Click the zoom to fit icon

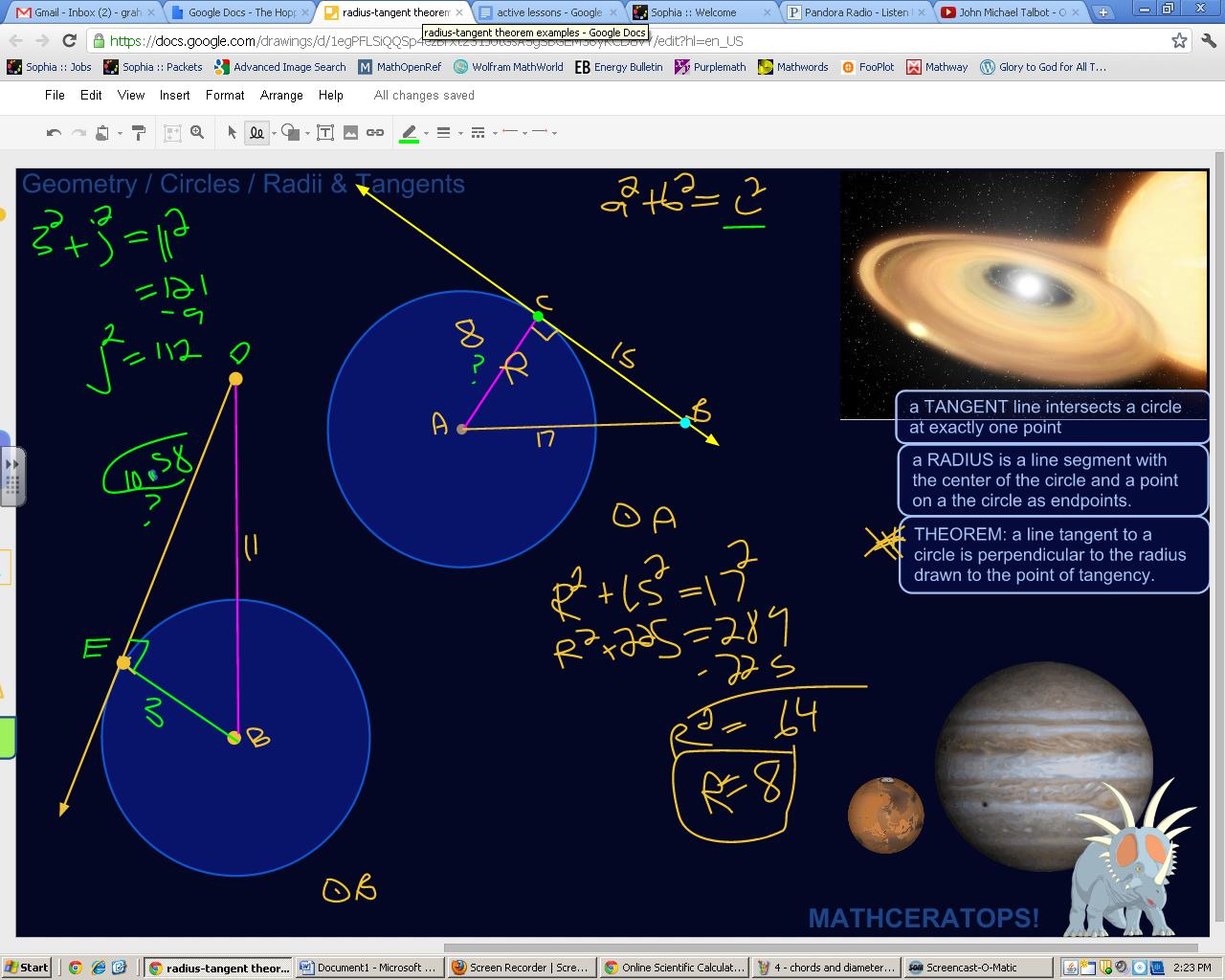172,133
